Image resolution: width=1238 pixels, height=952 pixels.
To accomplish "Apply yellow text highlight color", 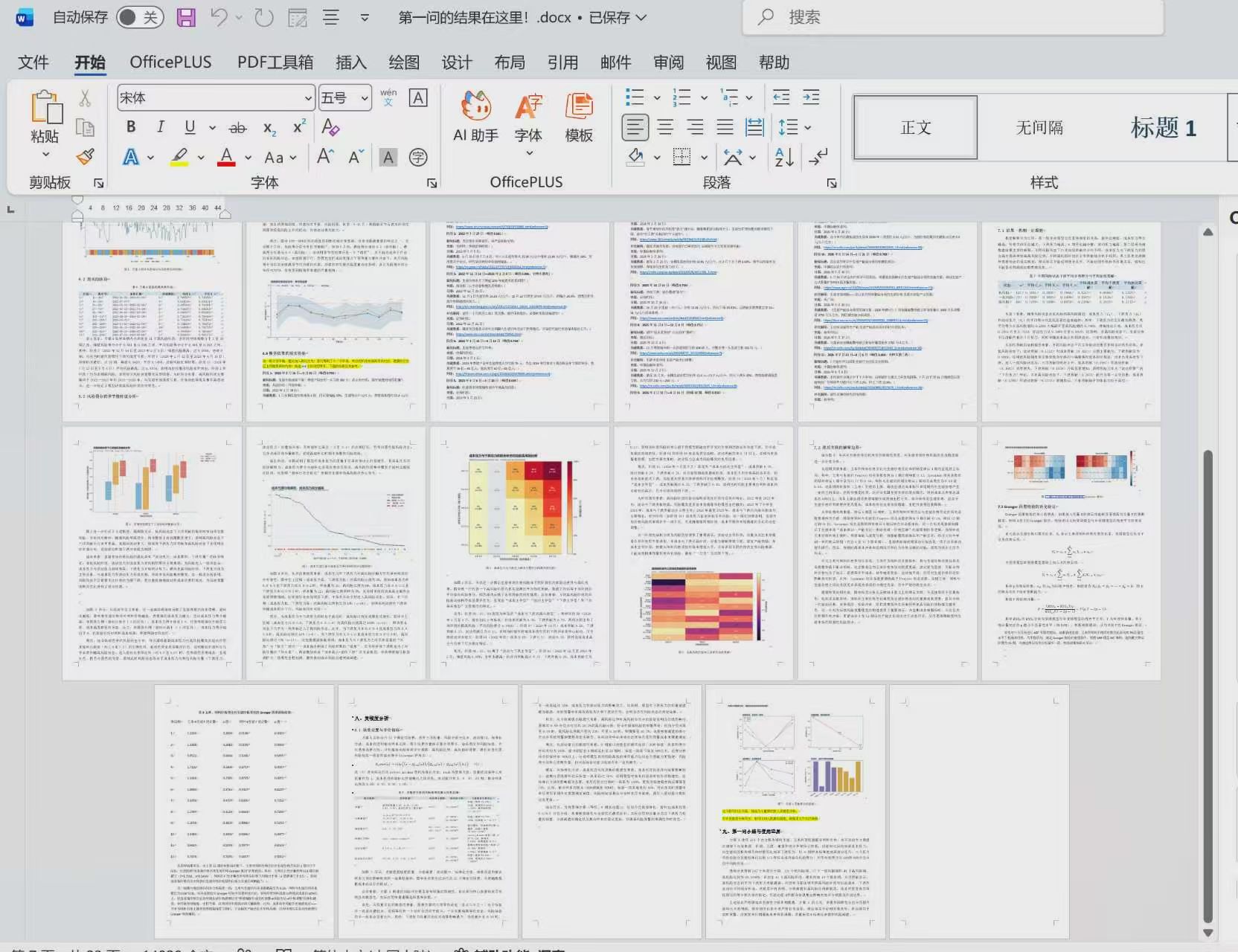I will pos(179,157).
